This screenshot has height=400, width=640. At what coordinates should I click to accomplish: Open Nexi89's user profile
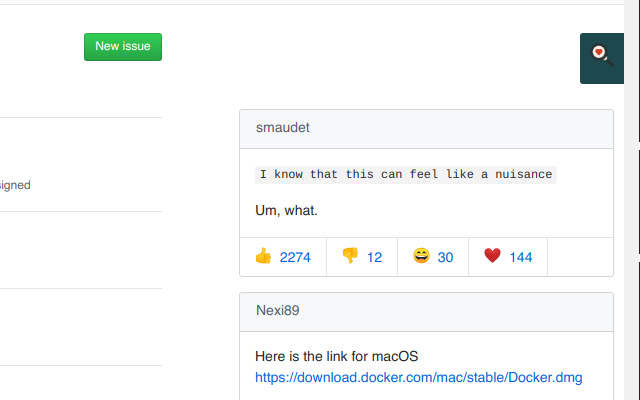pyautogui.click(x=278, y=311)
